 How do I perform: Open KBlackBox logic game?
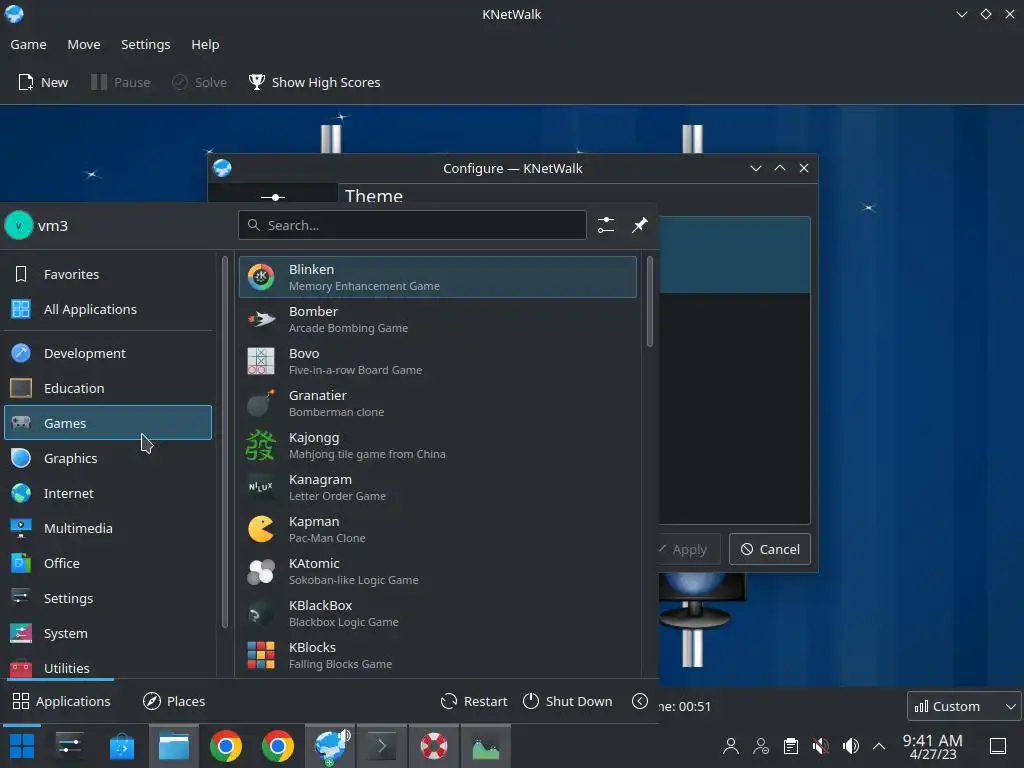(x=438, y=613)
